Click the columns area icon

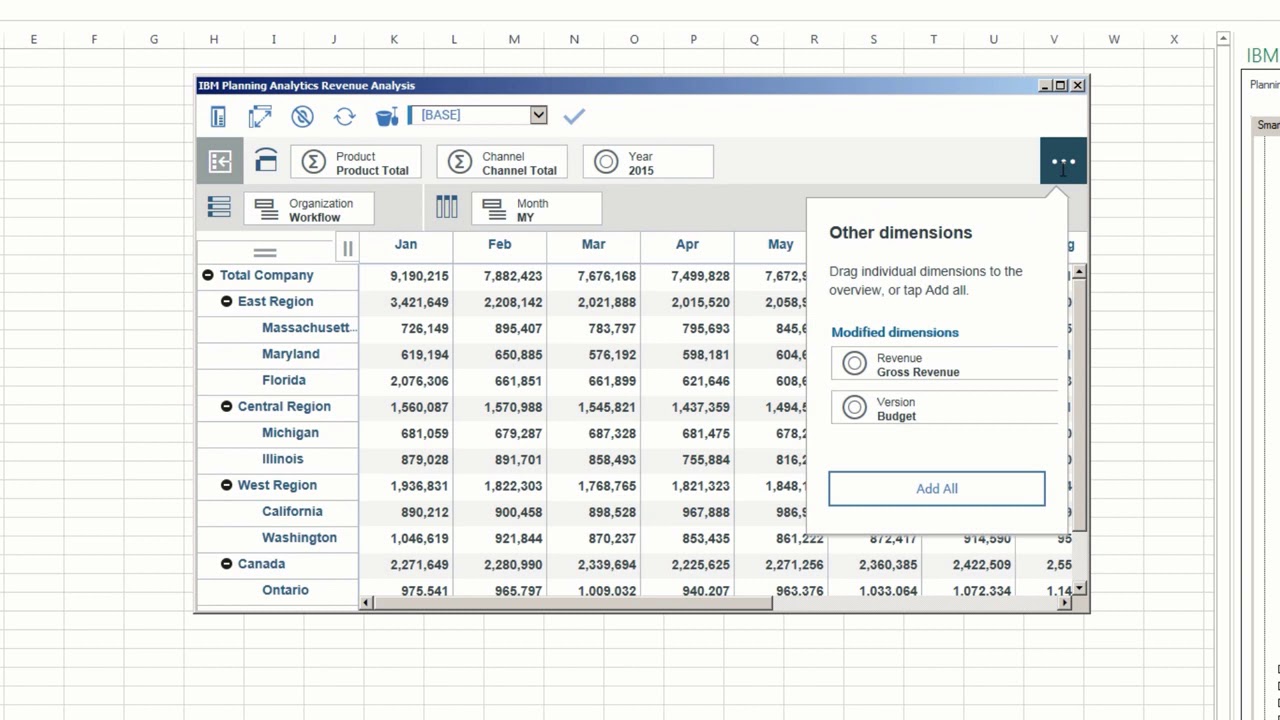pos(446,207)
